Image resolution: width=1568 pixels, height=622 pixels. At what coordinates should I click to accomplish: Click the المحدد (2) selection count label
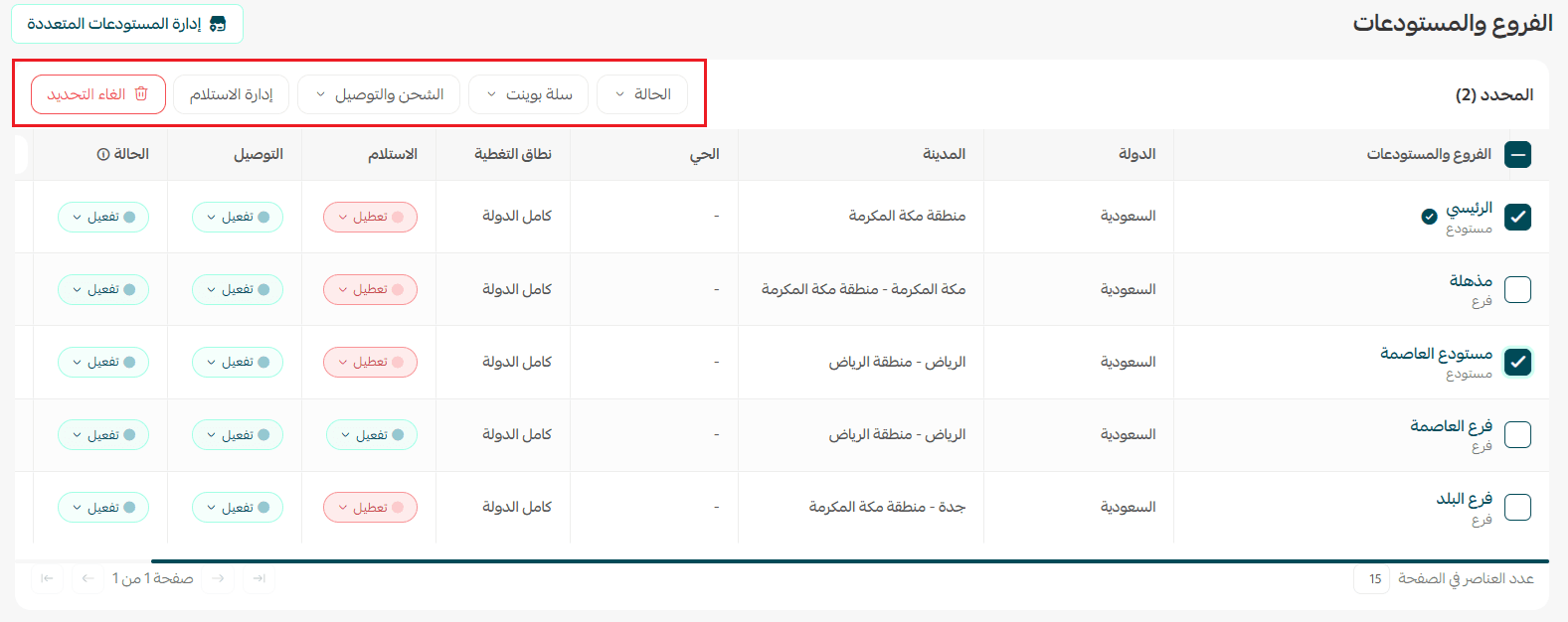point(1494,94)
